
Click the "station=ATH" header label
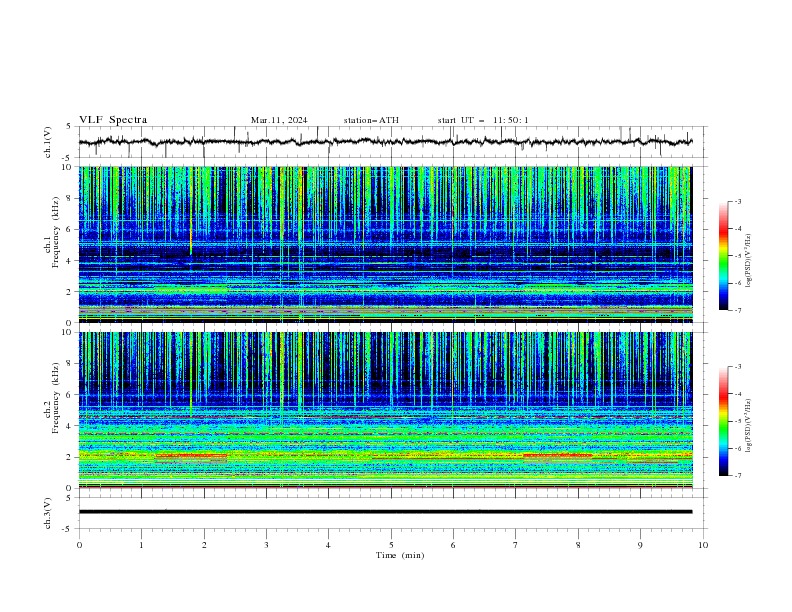(x=371, y=120)
